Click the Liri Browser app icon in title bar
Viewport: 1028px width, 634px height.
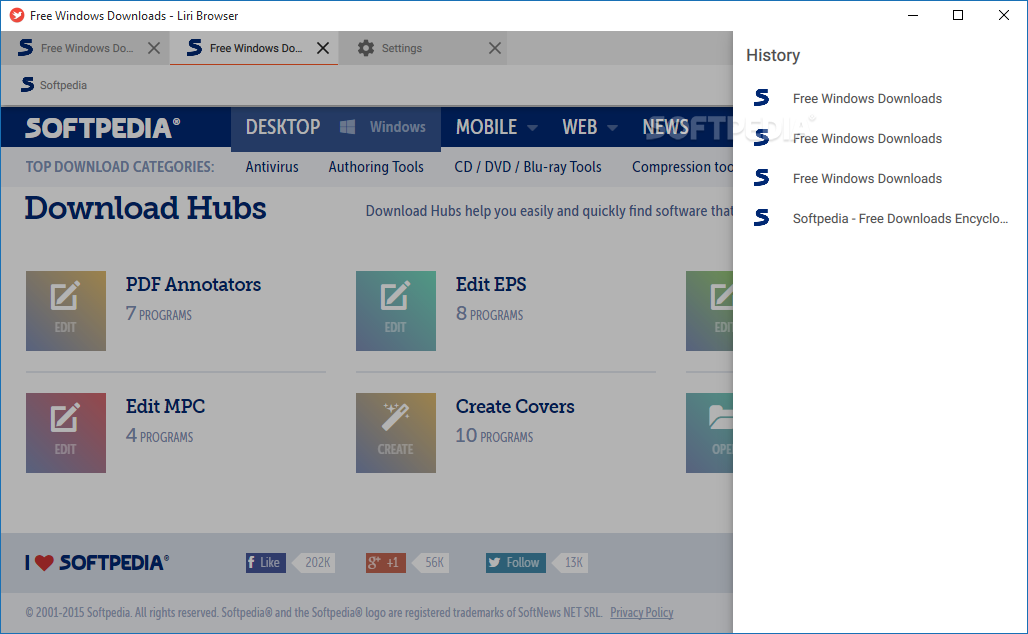click(x=17, y=15)
